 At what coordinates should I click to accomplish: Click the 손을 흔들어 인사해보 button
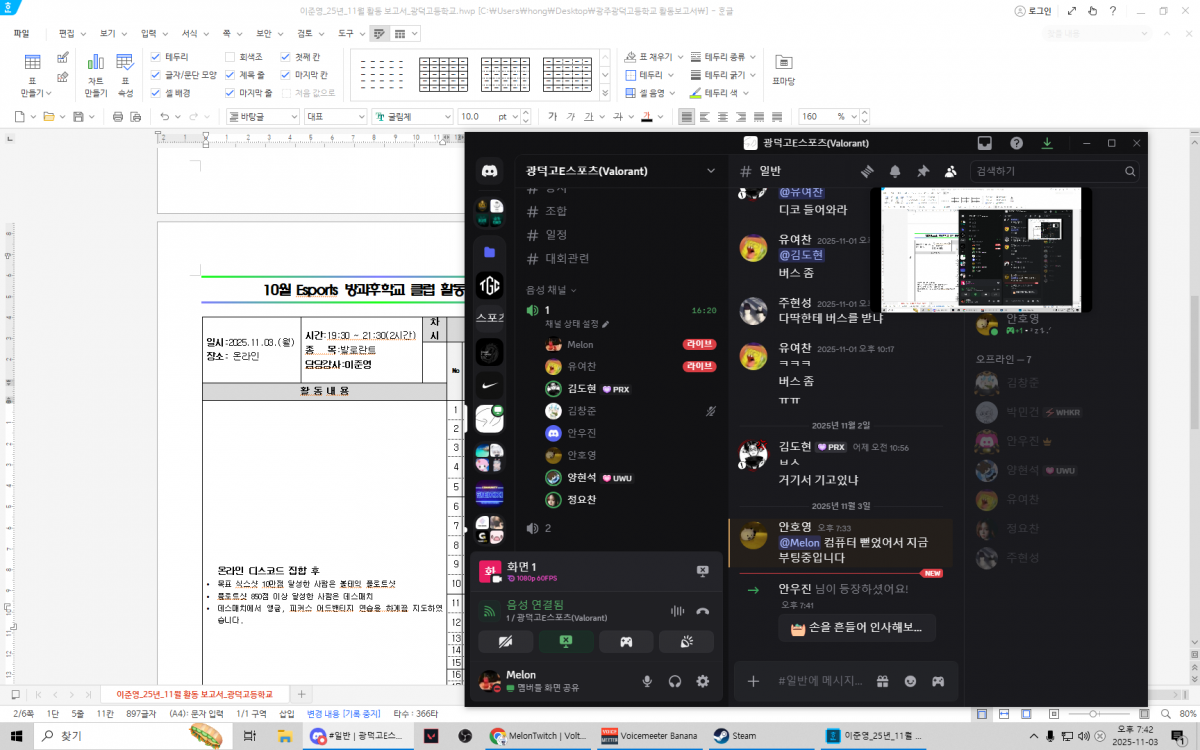pos(857,629)
